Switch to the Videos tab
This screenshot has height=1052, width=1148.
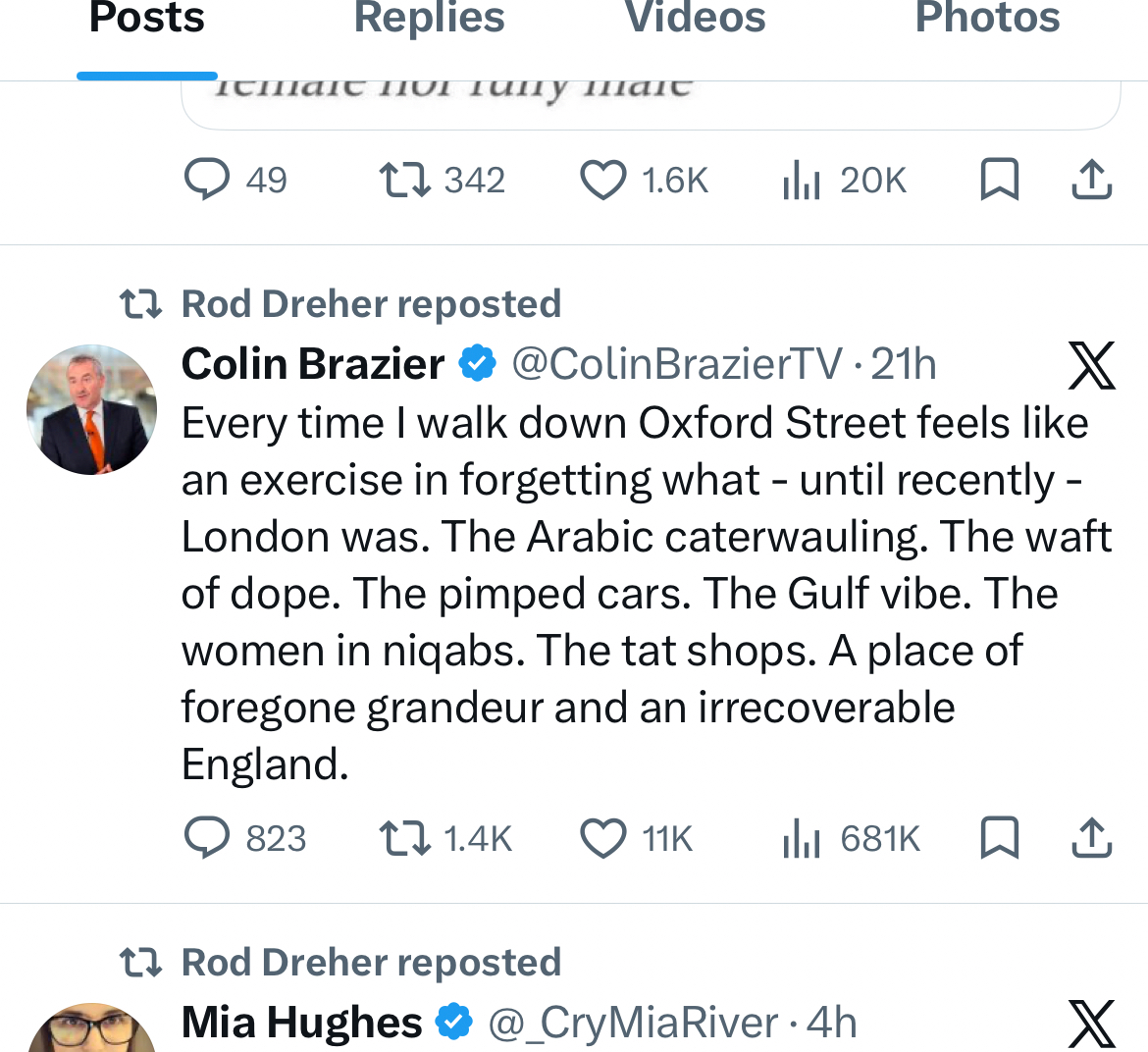click(695, 20)
